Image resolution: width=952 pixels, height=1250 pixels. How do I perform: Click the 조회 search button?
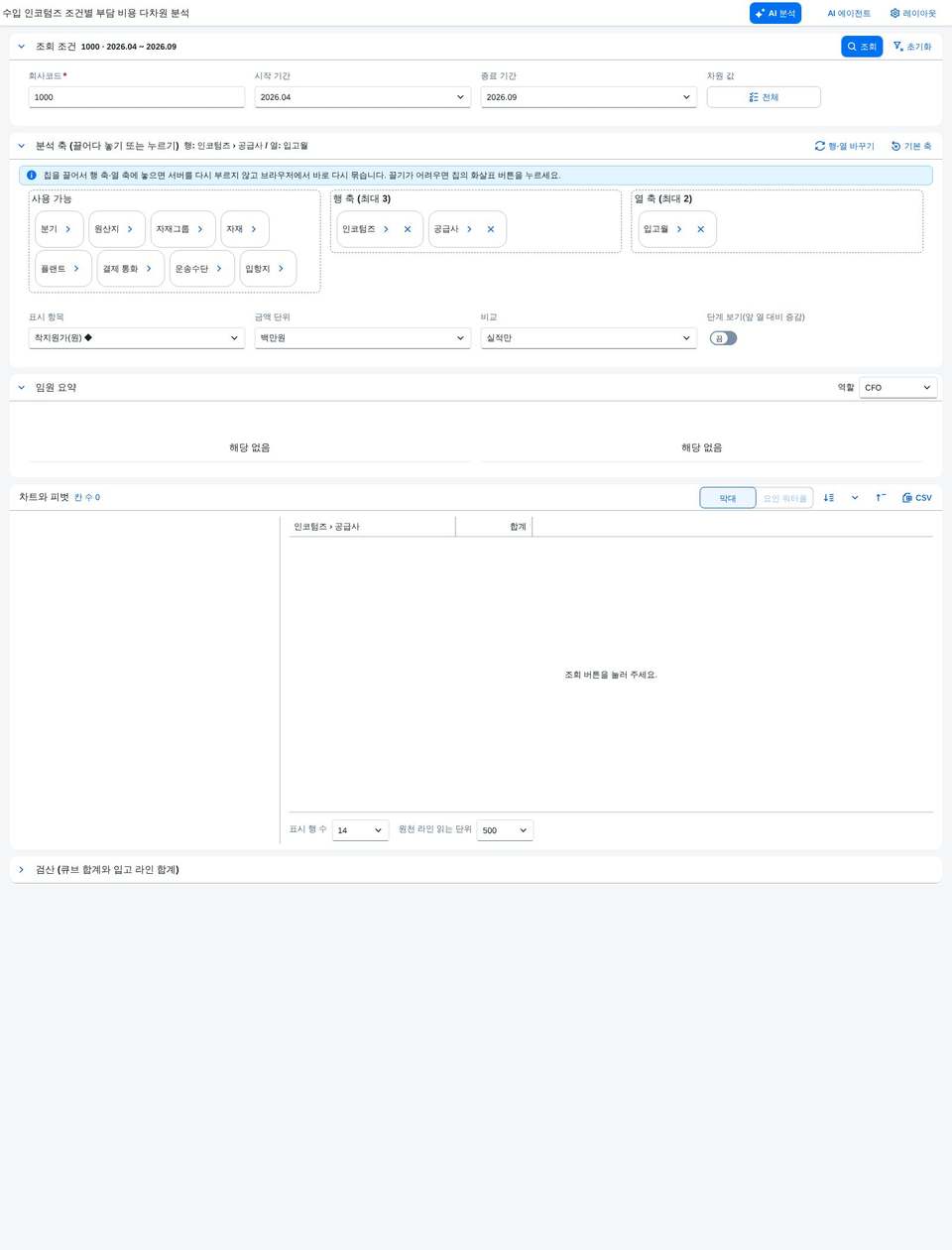click(862, 47)
